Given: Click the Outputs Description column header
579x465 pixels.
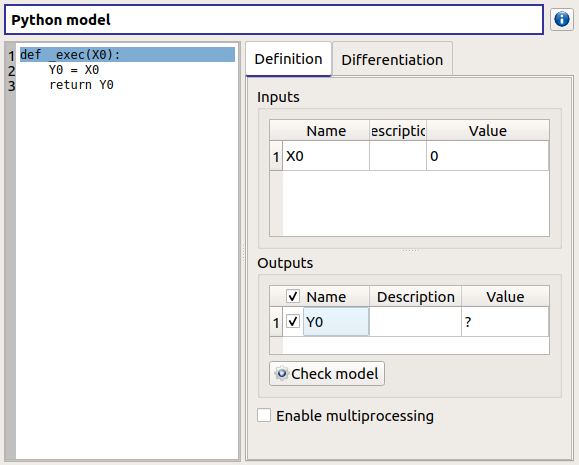Looking at the screenshot, I should click(x=415, y=297).
